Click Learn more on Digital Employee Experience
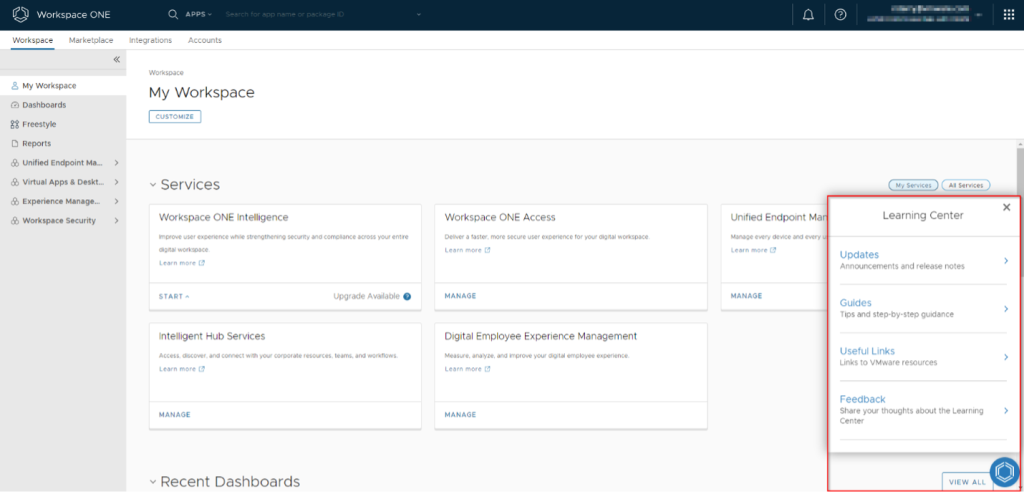Screen dimensions: 1024x494 [x=463, y=369]
